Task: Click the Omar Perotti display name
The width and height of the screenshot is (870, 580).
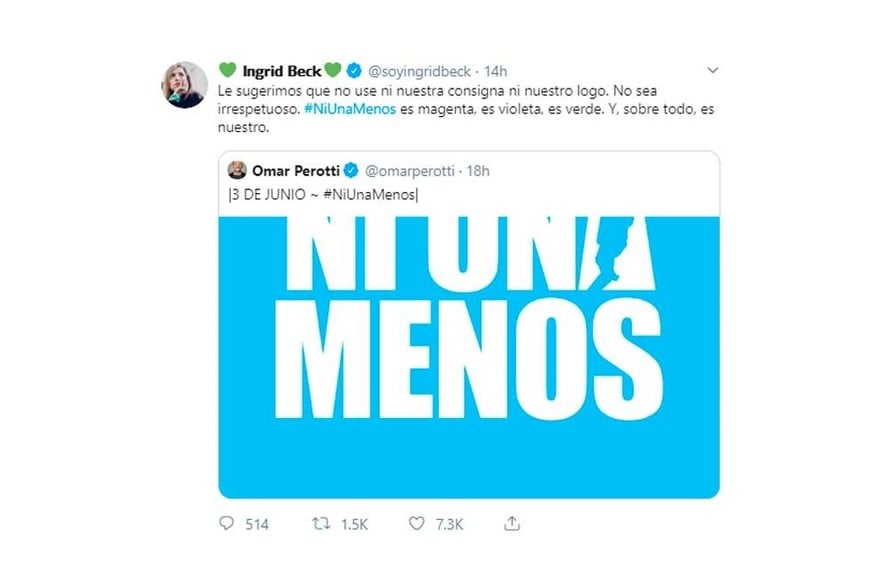Action: 296,170
